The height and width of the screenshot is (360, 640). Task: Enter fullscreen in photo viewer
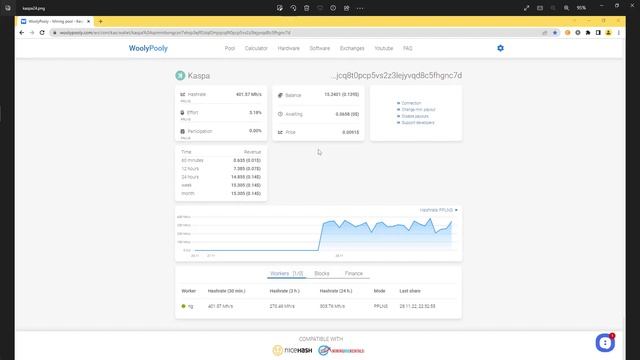click(x=527, y=8)
